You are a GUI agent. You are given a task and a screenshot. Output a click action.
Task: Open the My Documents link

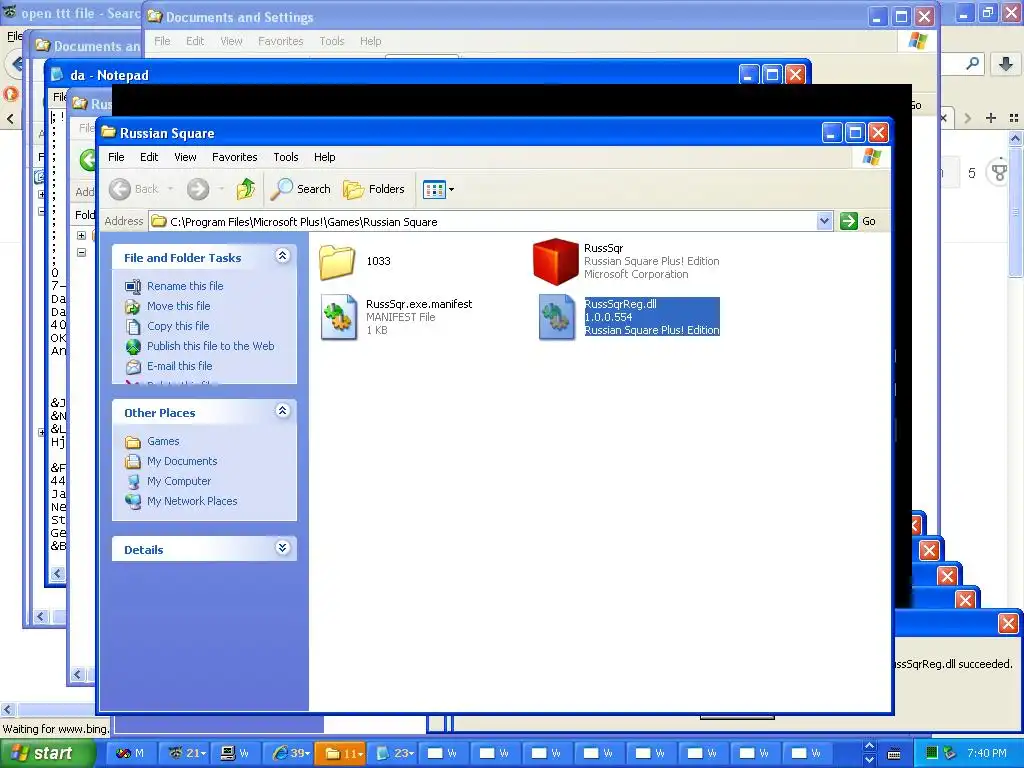click(x=182, y=461)
